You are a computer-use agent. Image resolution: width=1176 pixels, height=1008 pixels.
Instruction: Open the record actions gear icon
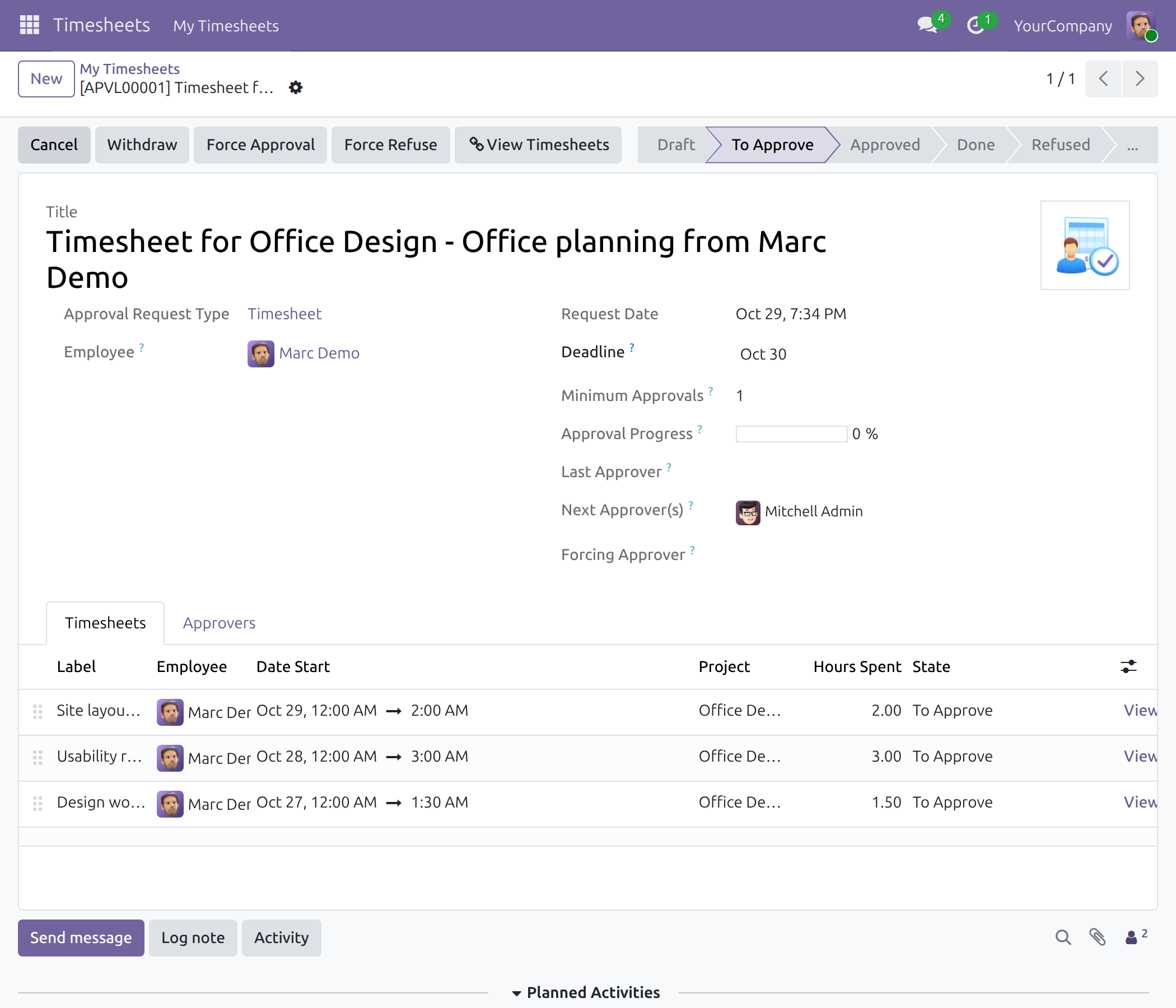pos(296,87)
